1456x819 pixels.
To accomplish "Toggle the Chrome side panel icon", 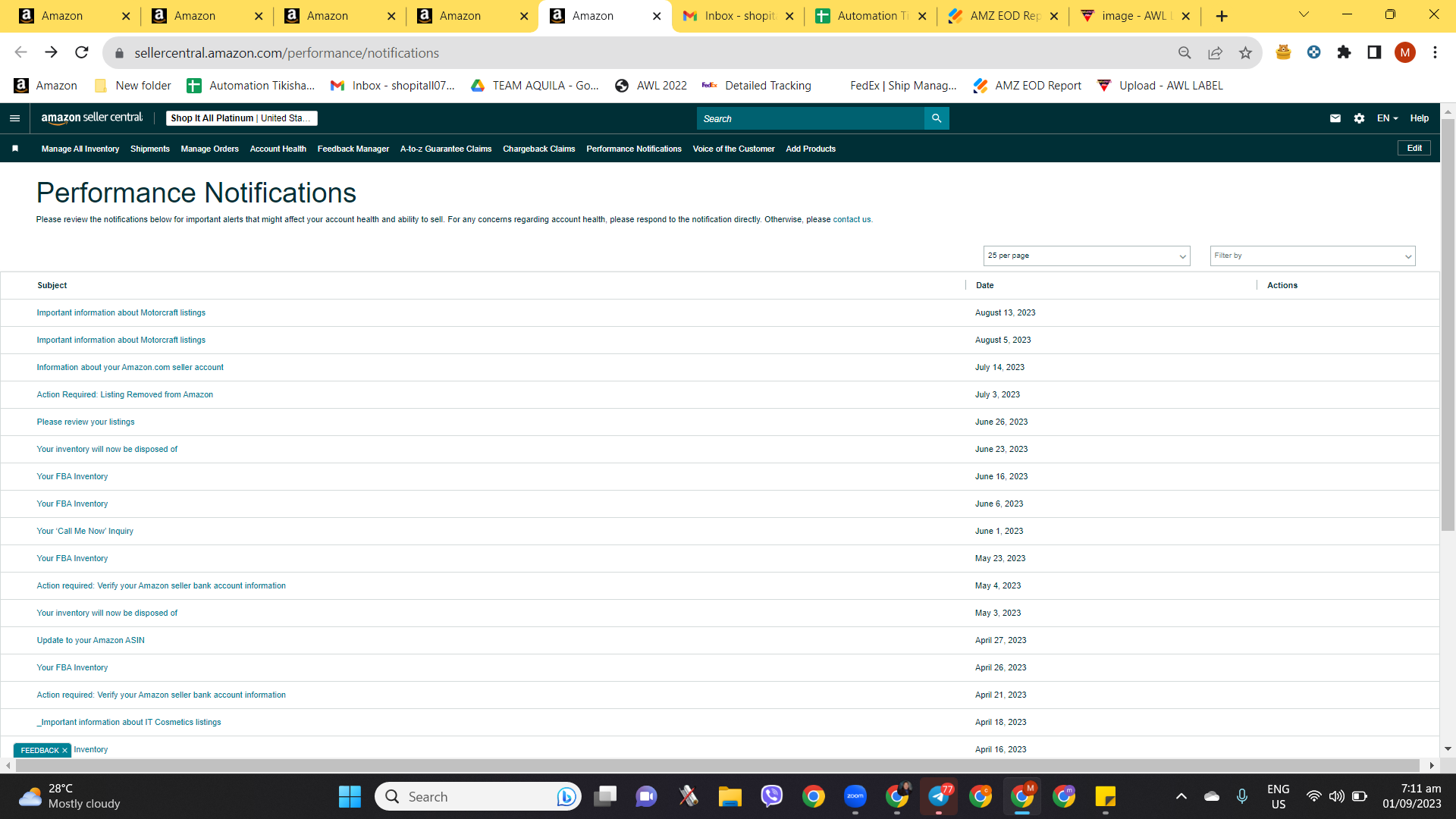I will pos(1374,52).
